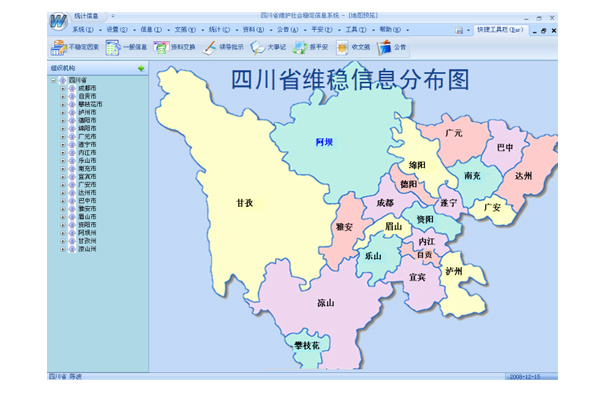This screenshot has height=397, width=609.
Task: Click the round W application logo button
Action: tap(58, 21)
